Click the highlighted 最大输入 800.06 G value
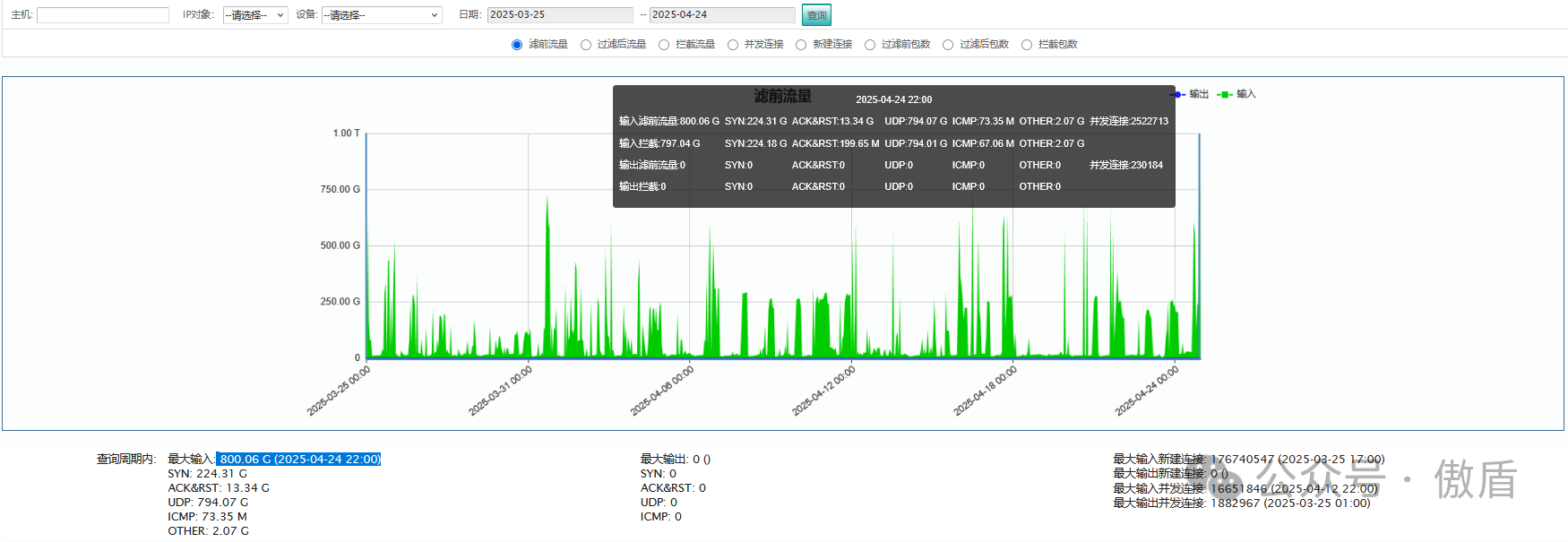The image size is (1568, 542). [x=299, y=460]
